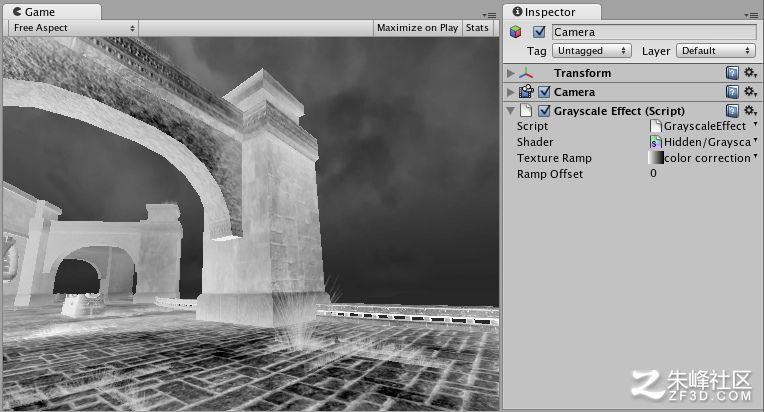Click the Transform component title

582,73
